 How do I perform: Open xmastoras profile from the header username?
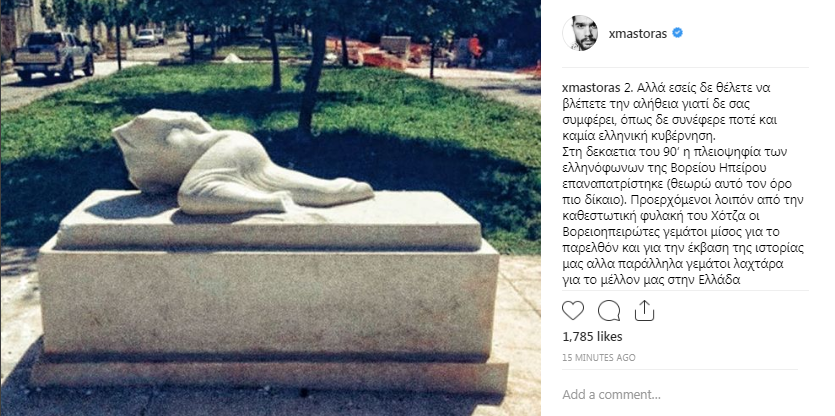638,34
